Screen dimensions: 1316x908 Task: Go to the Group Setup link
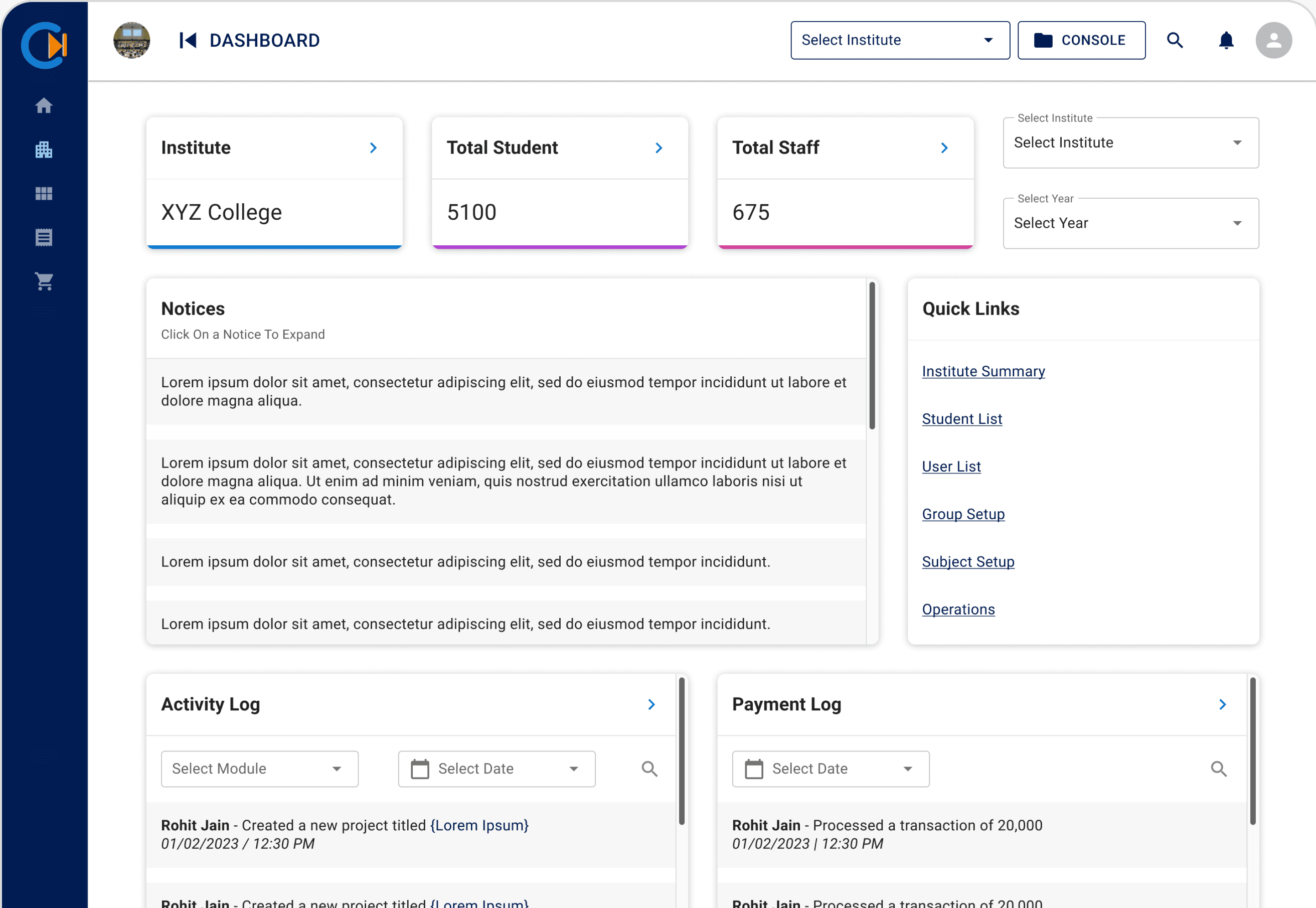[963, 514]
